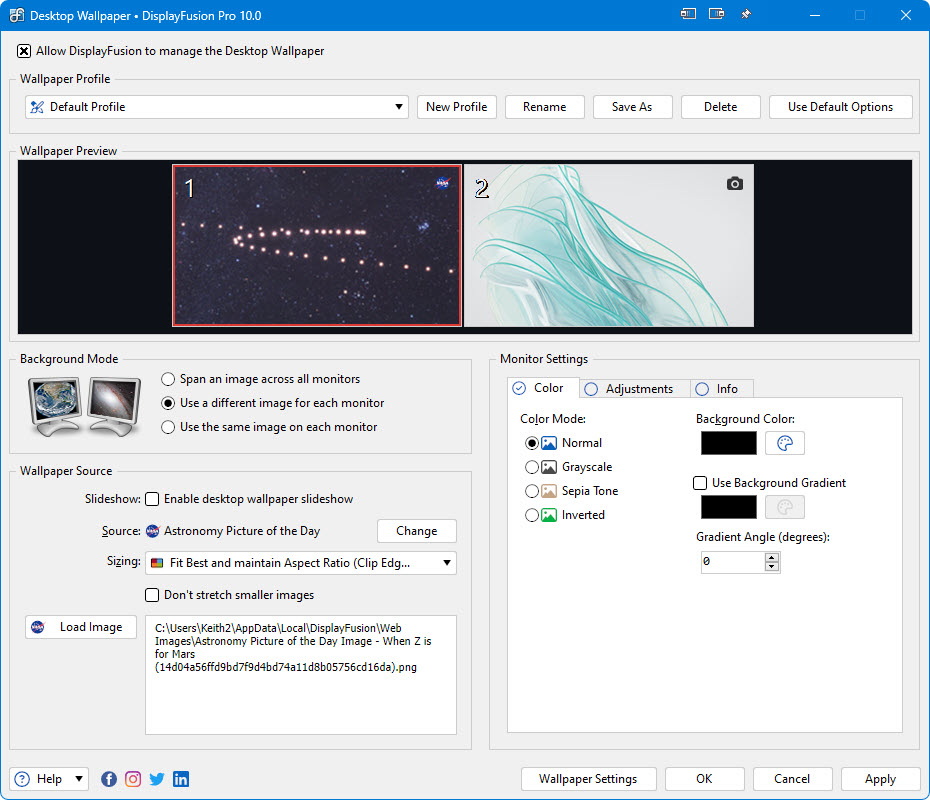Click the black Background Color swatch

728,443
